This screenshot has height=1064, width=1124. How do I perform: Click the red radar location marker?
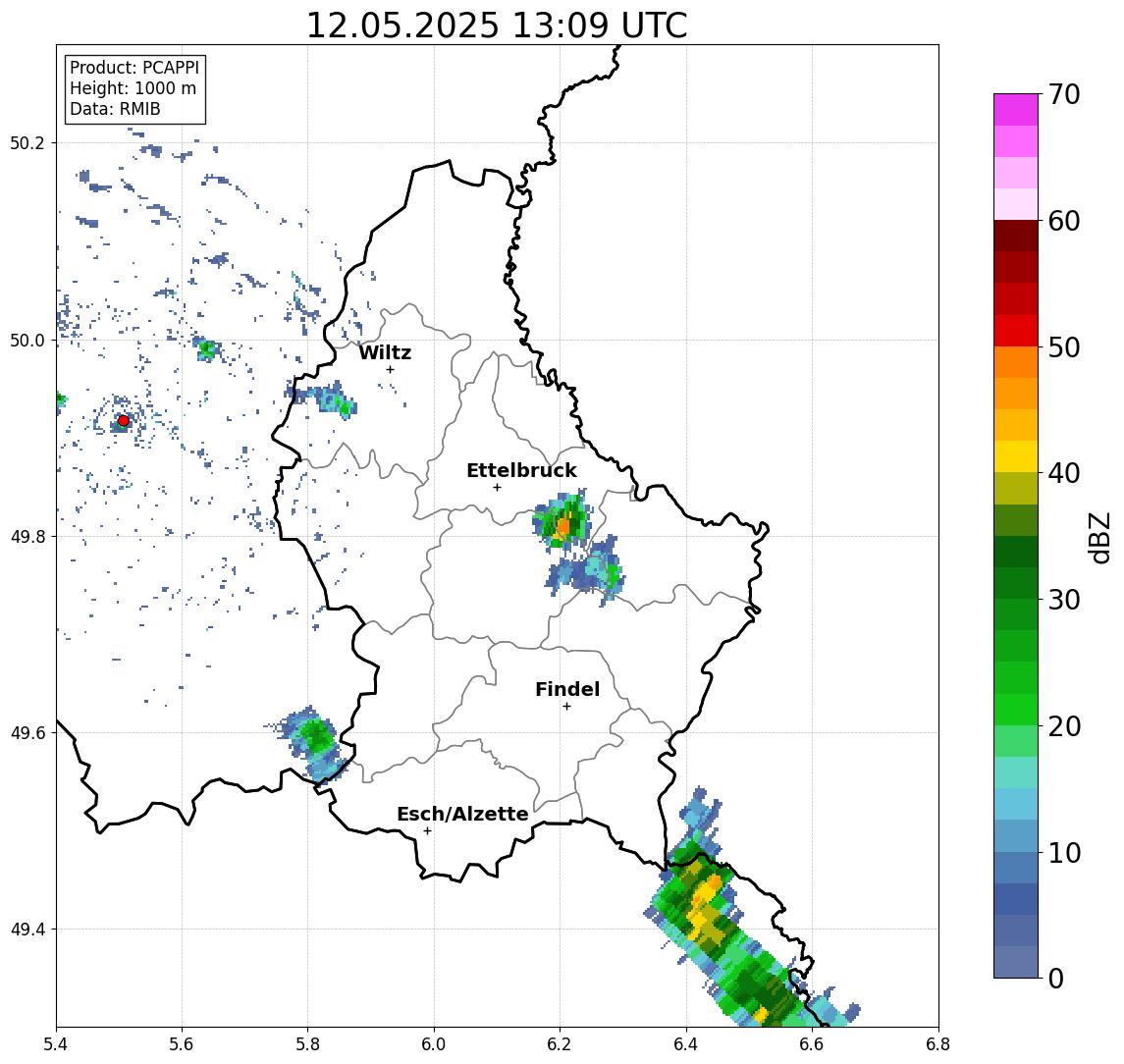tap(124, 421)
